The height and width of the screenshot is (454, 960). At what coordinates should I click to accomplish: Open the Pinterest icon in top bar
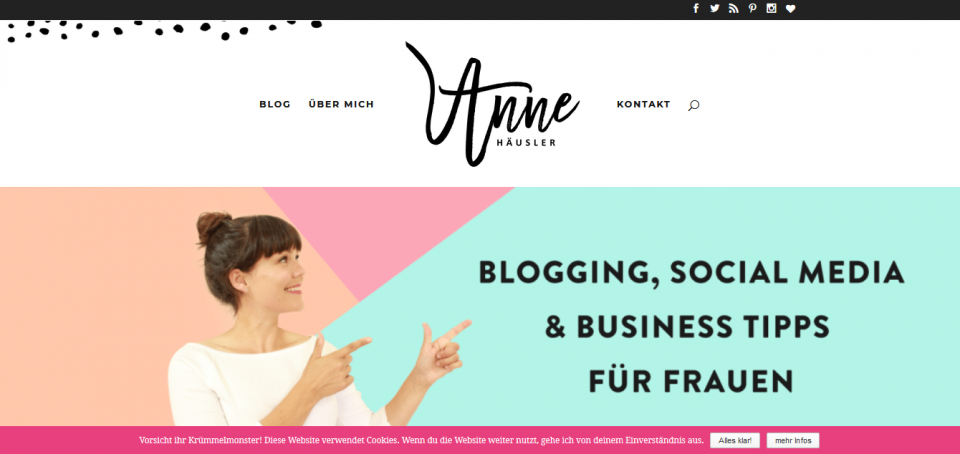[752, 9]
